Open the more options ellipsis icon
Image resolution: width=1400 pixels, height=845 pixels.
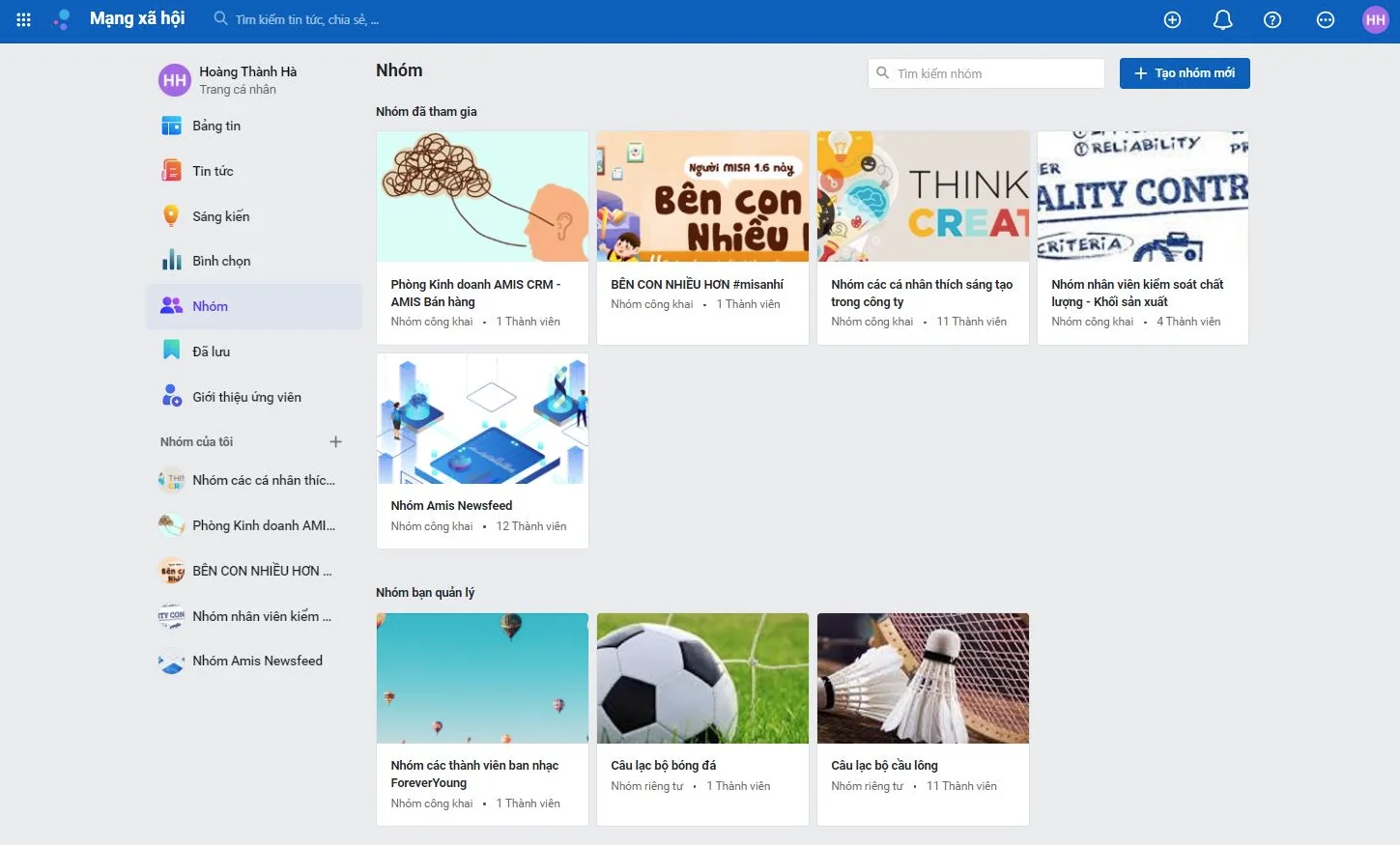click(1326, 19)
